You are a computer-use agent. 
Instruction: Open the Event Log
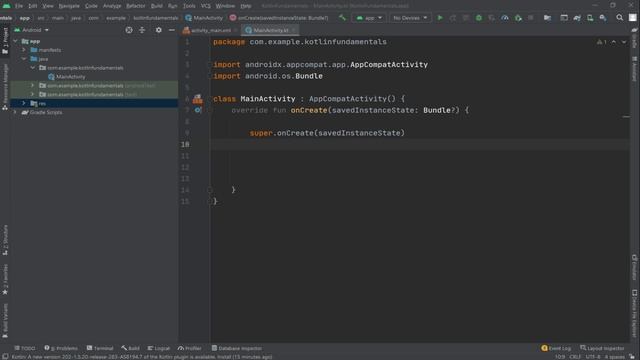point(556,348)
